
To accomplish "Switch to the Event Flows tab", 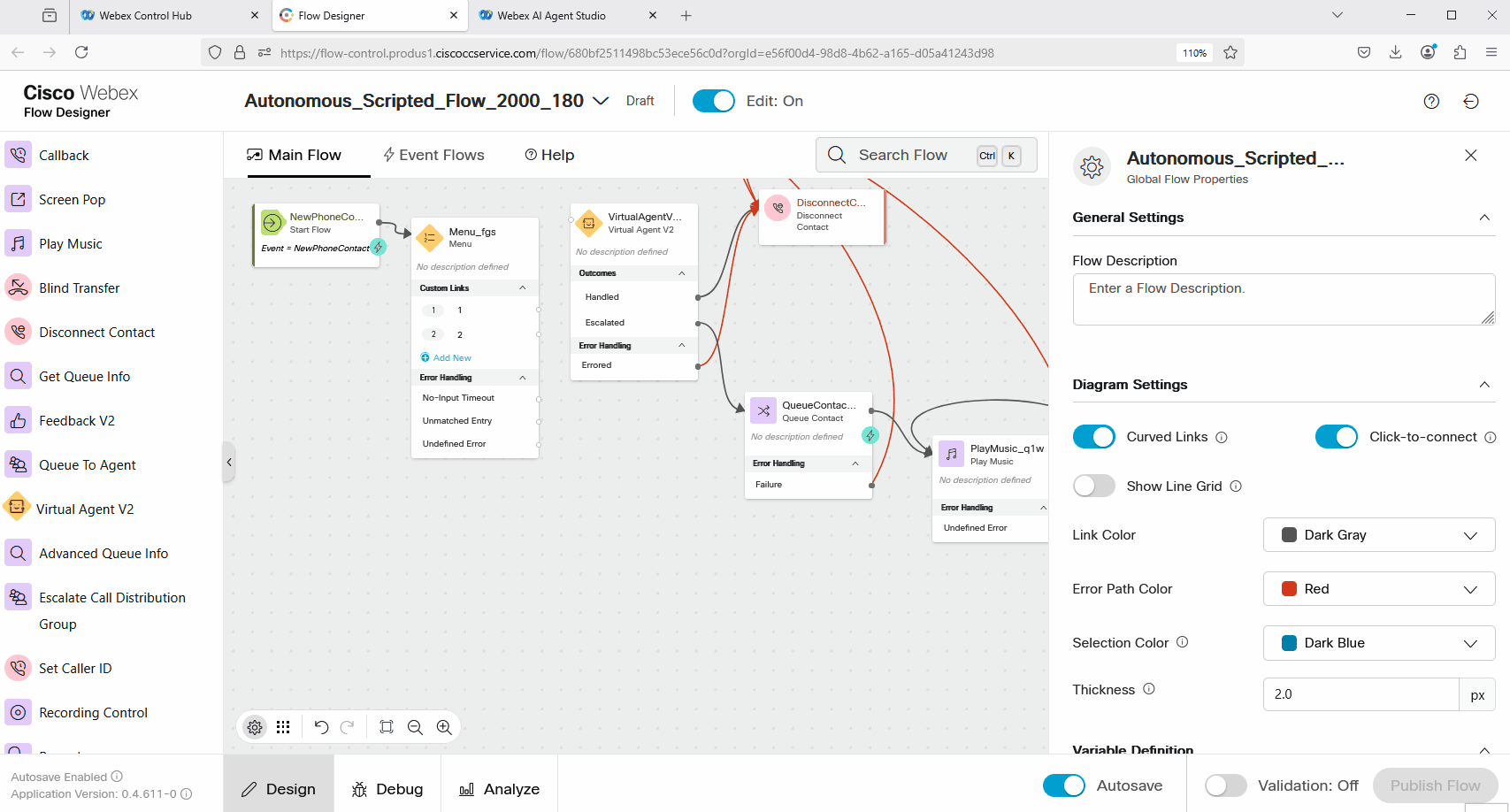I will tap(433, 155).
